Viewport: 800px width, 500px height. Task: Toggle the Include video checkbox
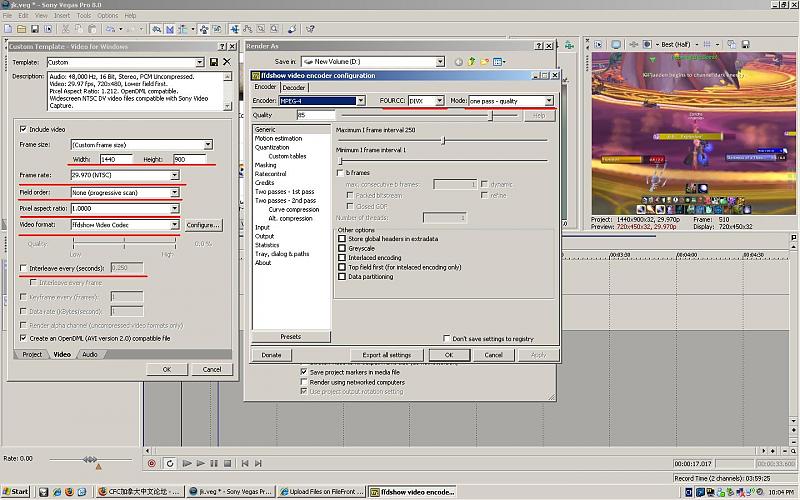click(x=23, y=129)
